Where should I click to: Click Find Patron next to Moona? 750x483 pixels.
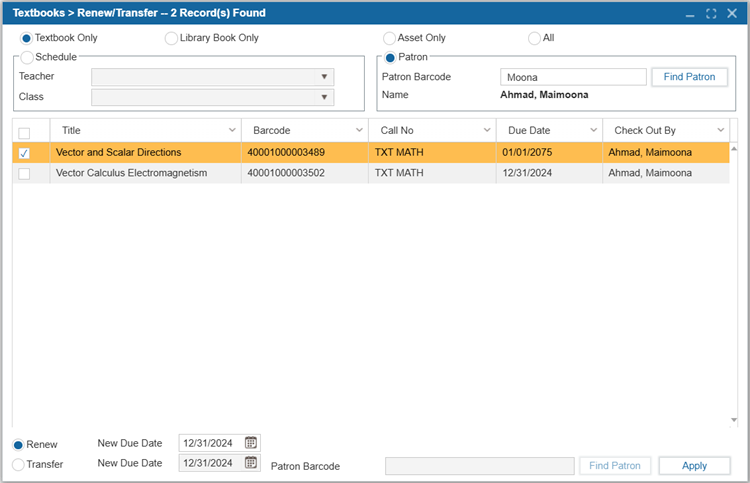[689, 77]
